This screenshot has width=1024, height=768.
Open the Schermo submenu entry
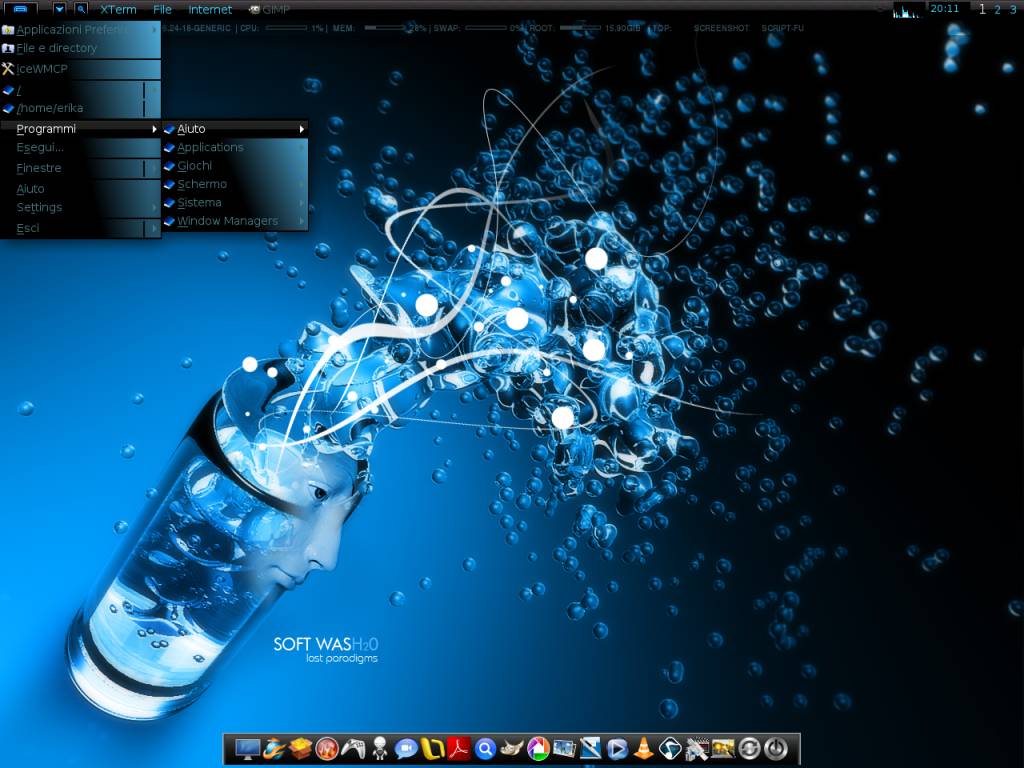[235, 184]
